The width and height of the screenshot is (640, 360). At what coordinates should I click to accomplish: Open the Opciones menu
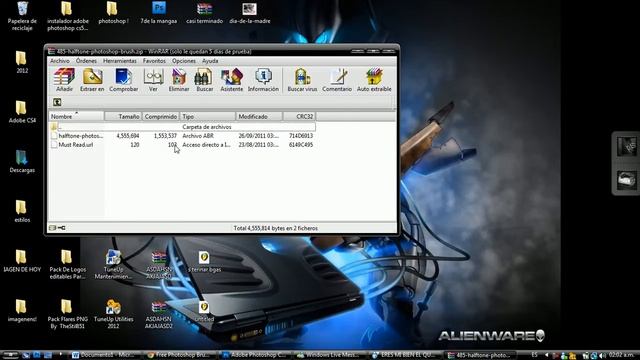tap(184, 61)
